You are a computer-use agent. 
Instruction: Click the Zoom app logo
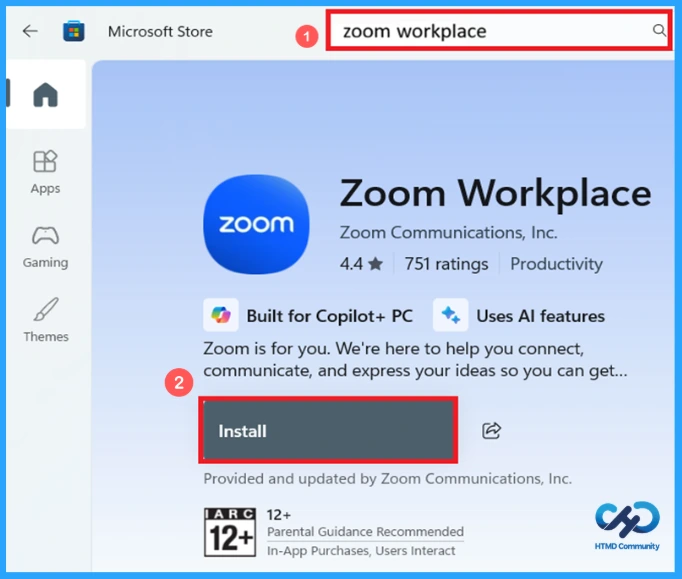257,224
